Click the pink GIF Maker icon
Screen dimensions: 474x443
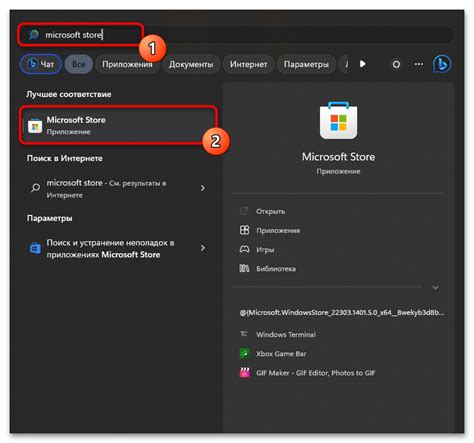(245, 372)
